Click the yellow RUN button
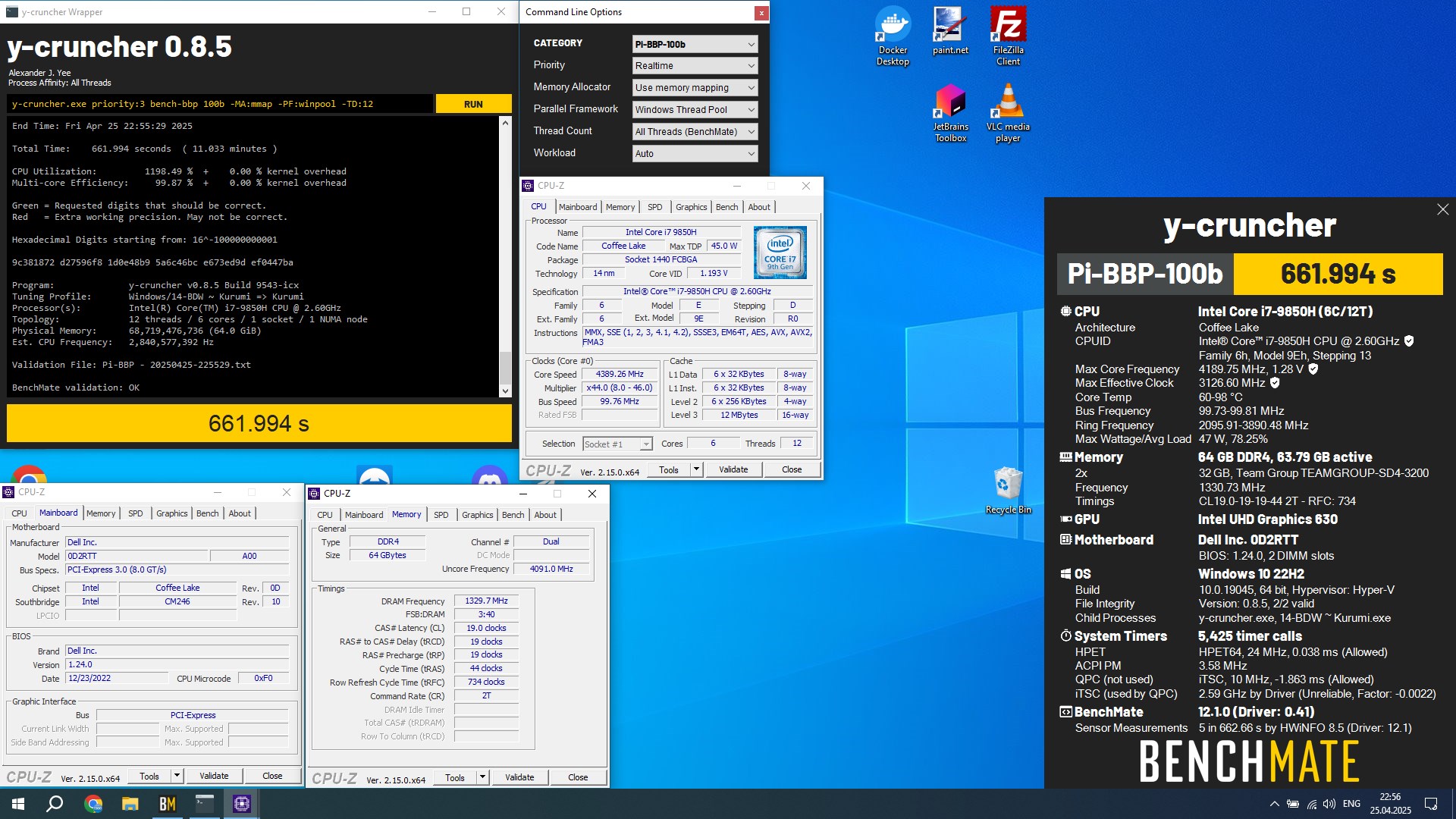This screenshot has width=1456, height=819. [473, 104]
